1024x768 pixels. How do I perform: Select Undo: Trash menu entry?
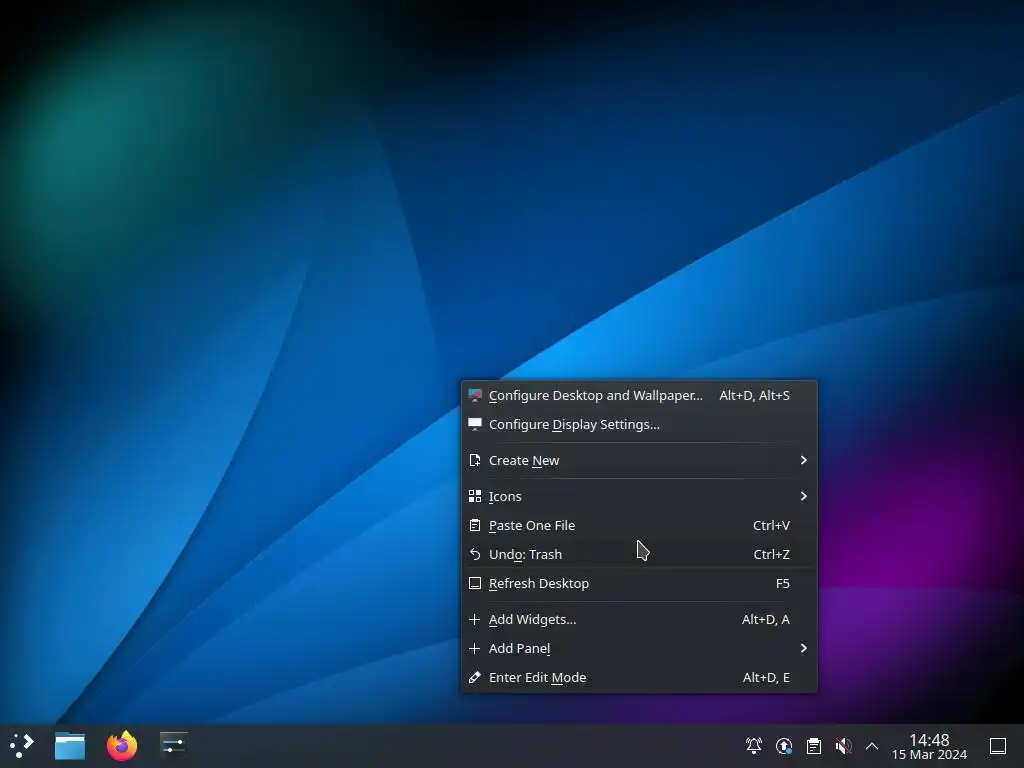(639, 554)
